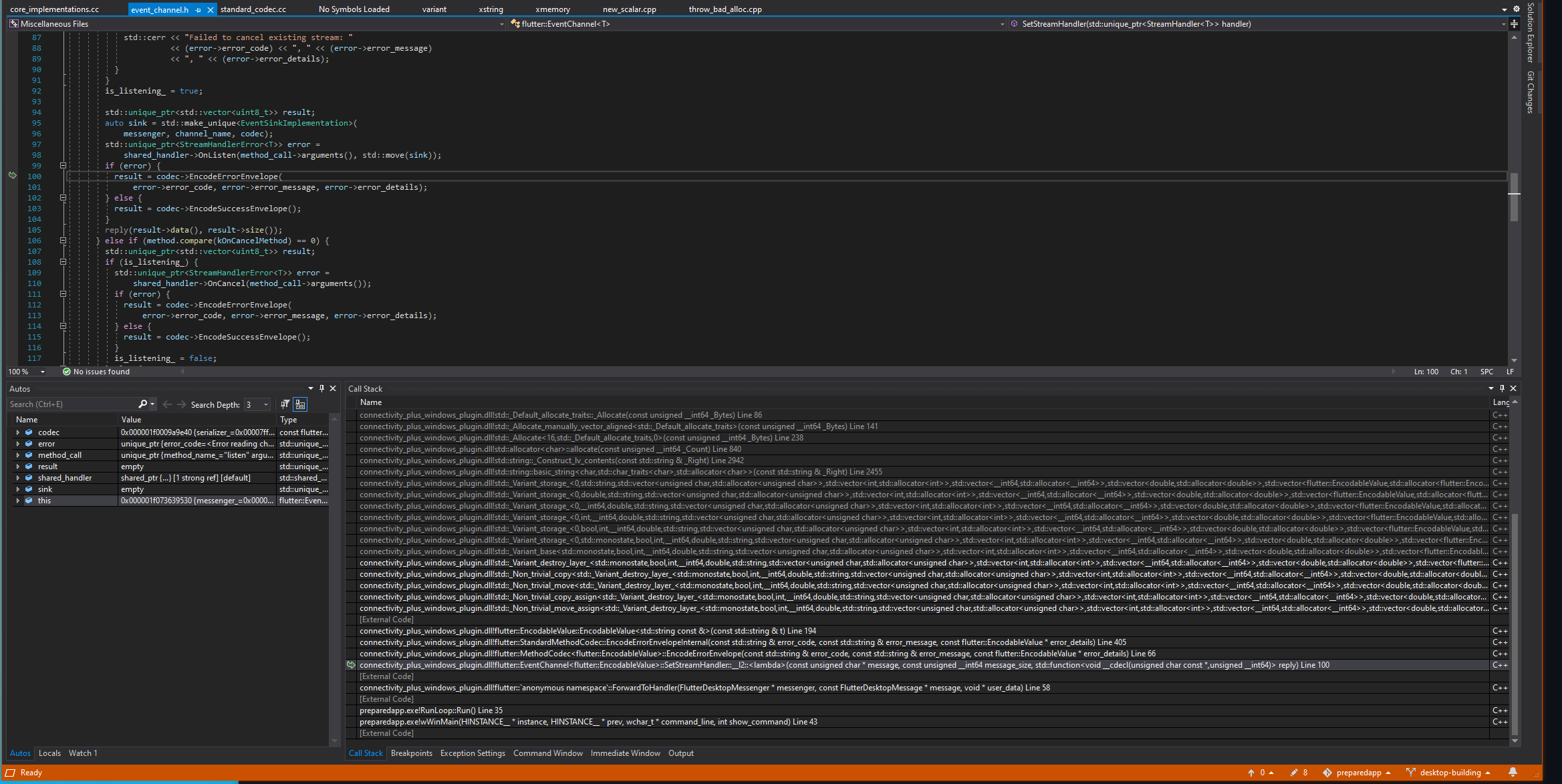Open the standard_codec.cc document tab
1562x784 pixels.
(x=253, y=9)
